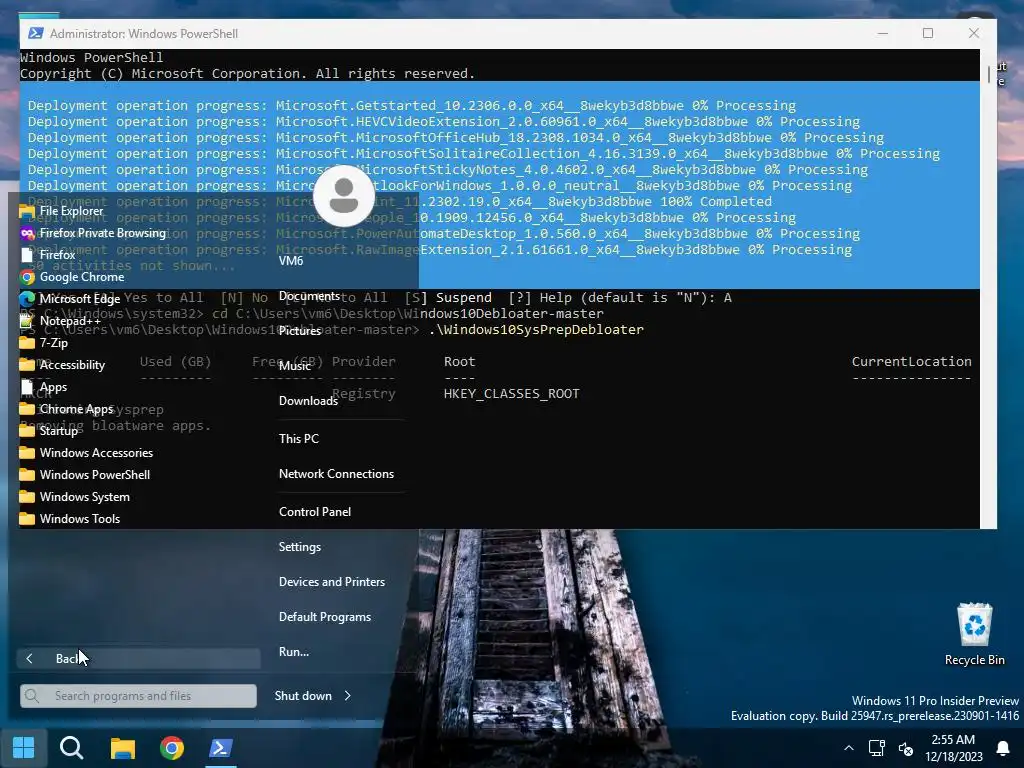Close the Administrator: Windows PowerShell window

tap(974, 33)
